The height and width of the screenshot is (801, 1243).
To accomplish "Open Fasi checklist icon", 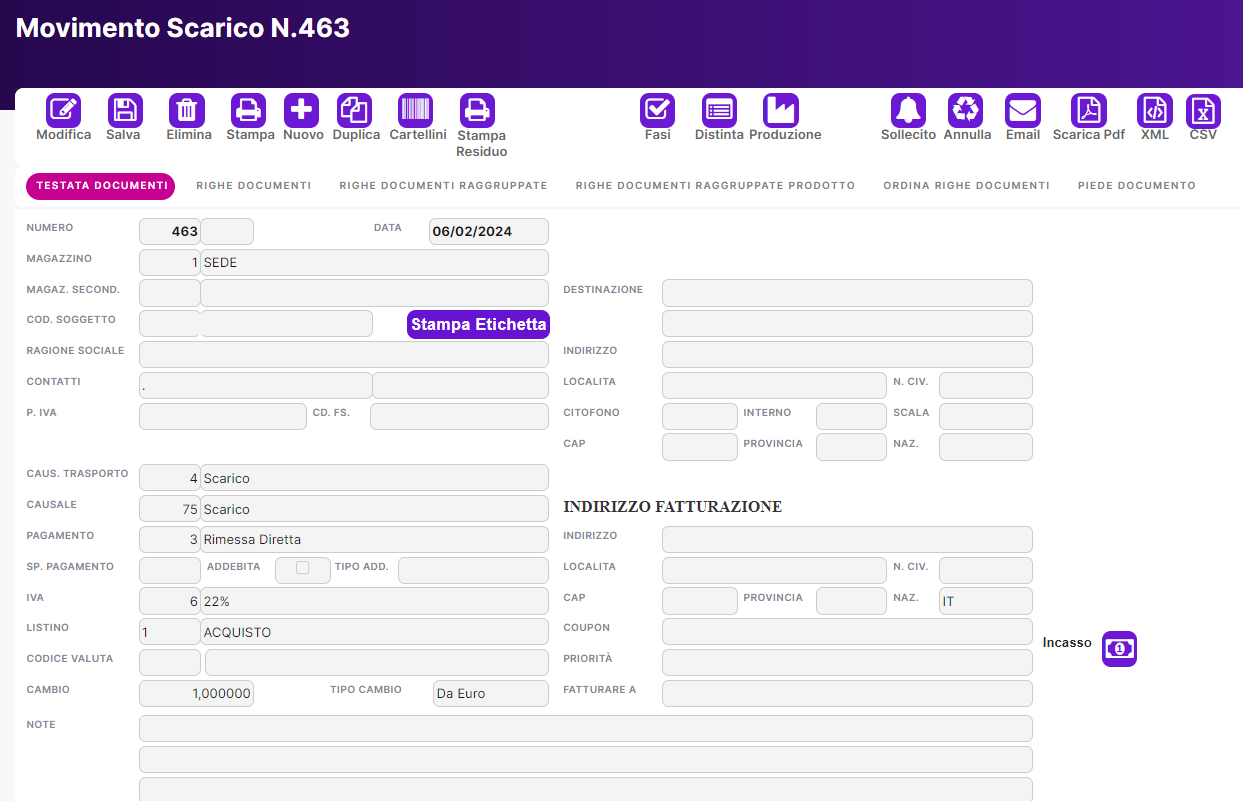I will [x=657, y=111].
